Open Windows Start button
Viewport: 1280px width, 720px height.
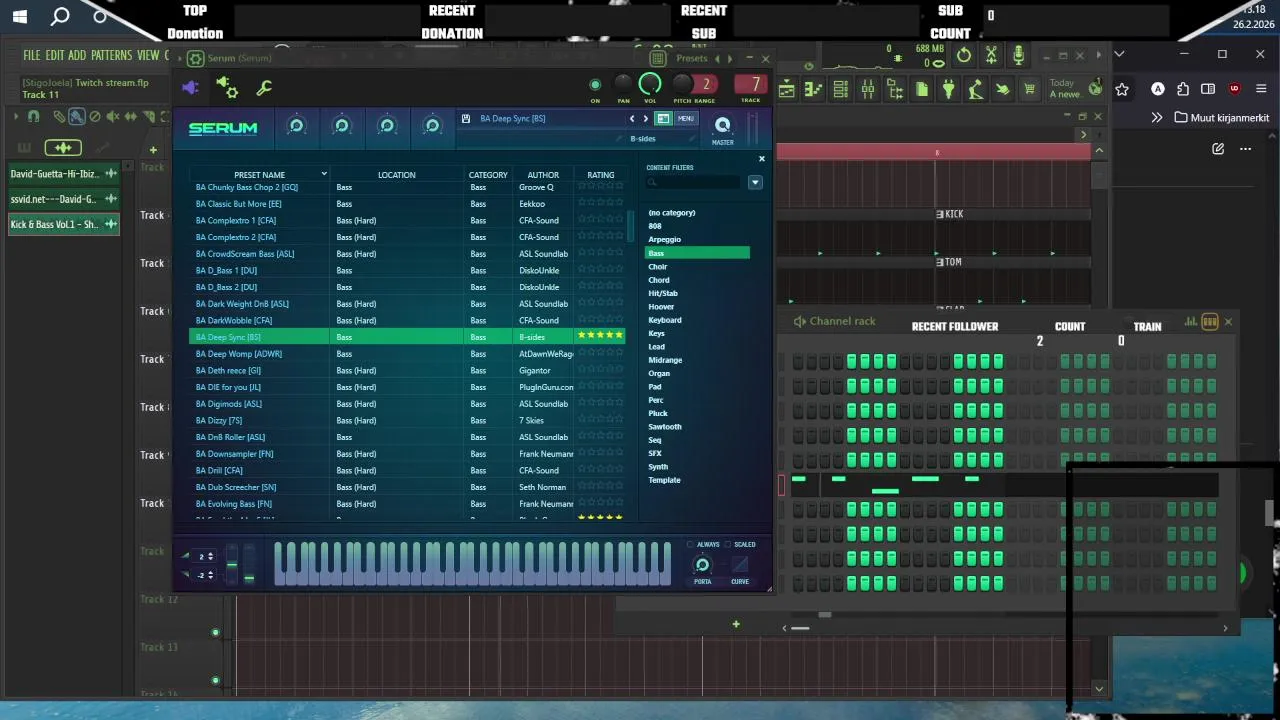click(19, 16)
